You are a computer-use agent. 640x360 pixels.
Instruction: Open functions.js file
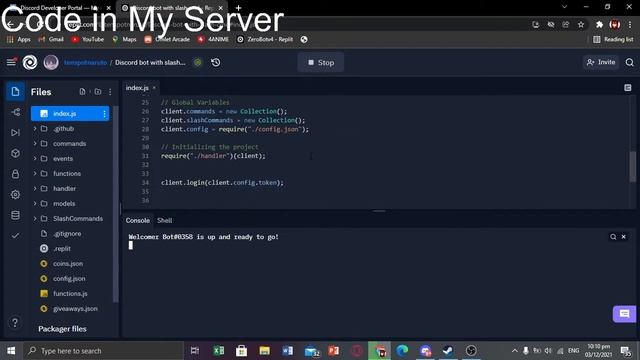69,293
